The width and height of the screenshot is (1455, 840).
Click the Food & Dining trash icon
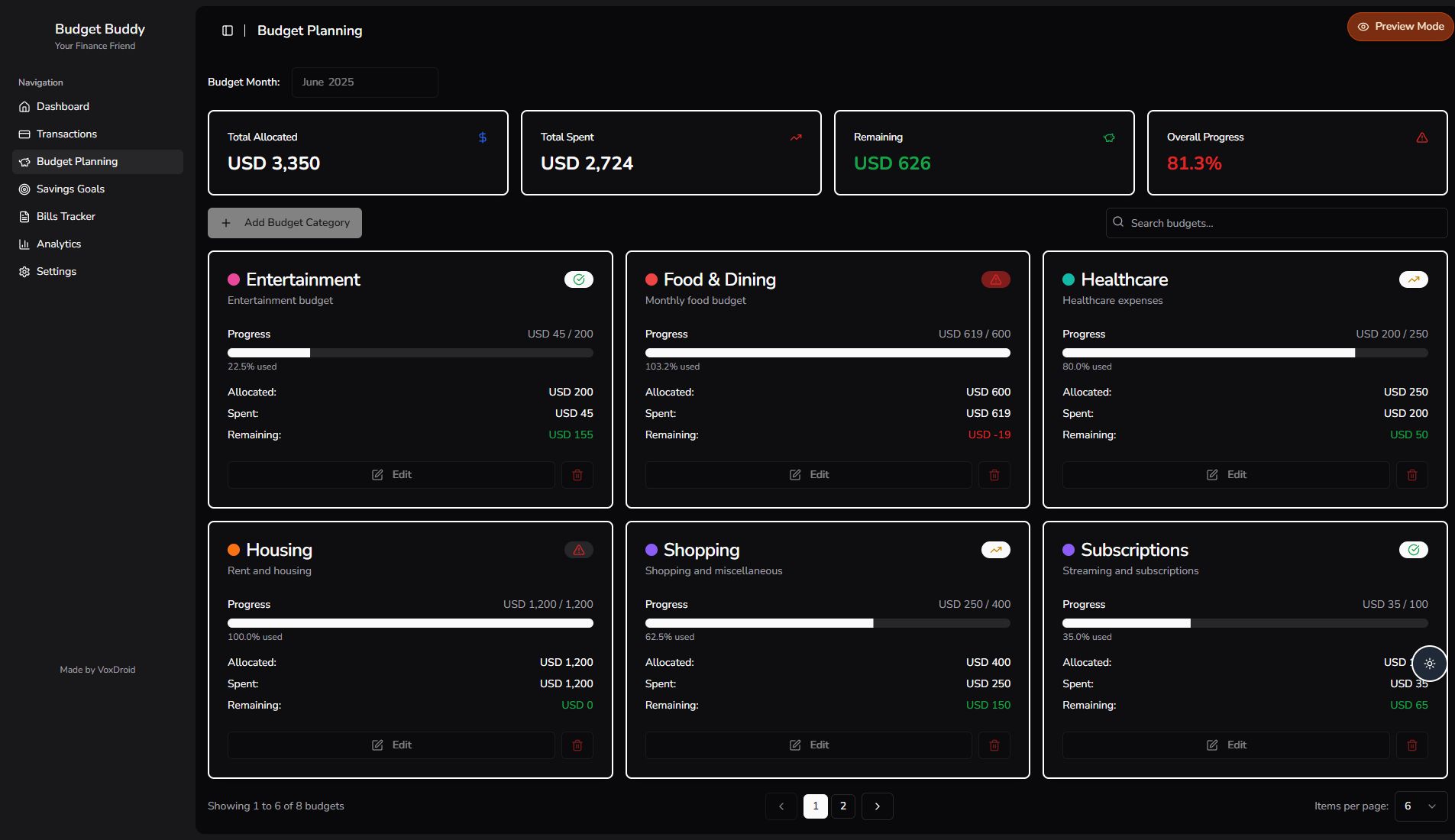pos(994,475)
